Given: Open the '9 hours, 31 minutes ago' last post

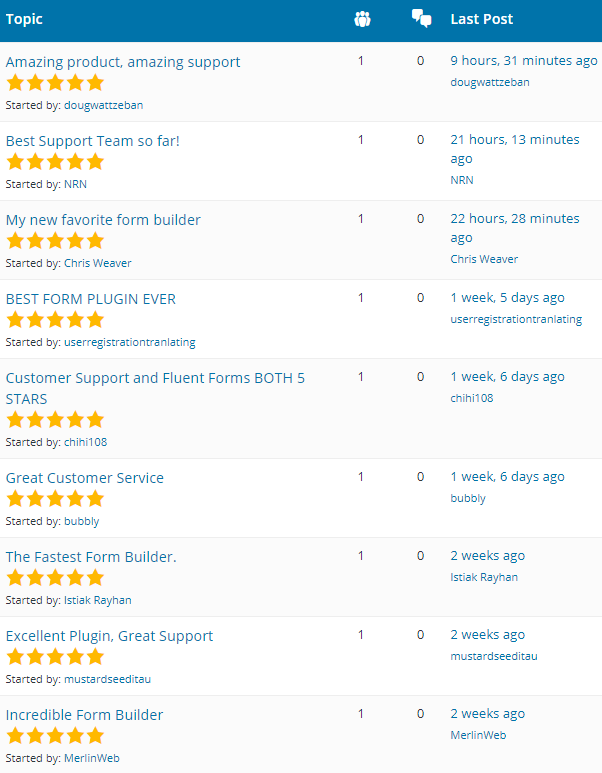Looking at the screenshot, I should pos(523,61).
